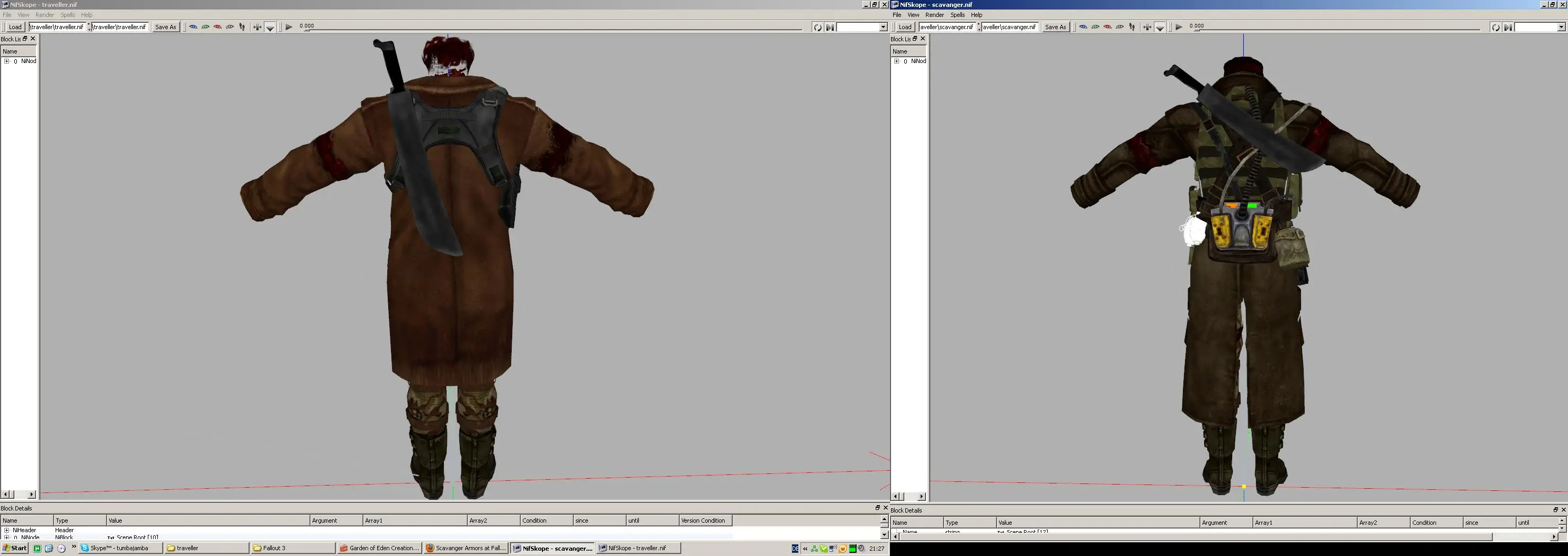The height and width of the screenshot is (556, 1568).
Task: Click the flip-view arrows icon in traveller window
Action: tap(257, 27)
